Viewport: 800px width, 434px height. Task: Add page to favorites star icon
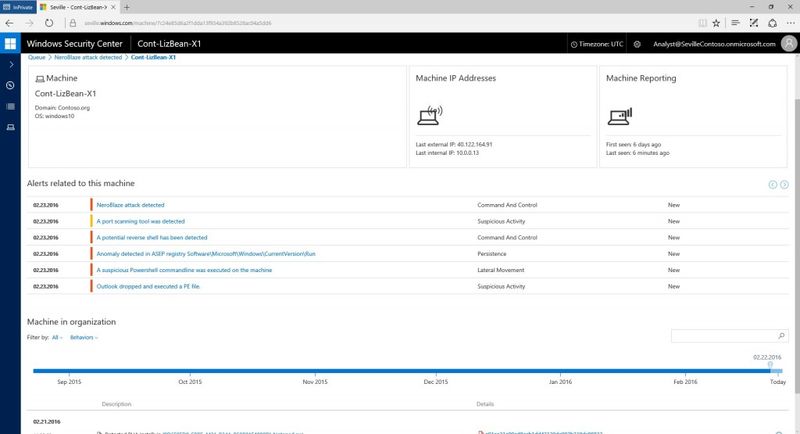[x=716, y=23]
